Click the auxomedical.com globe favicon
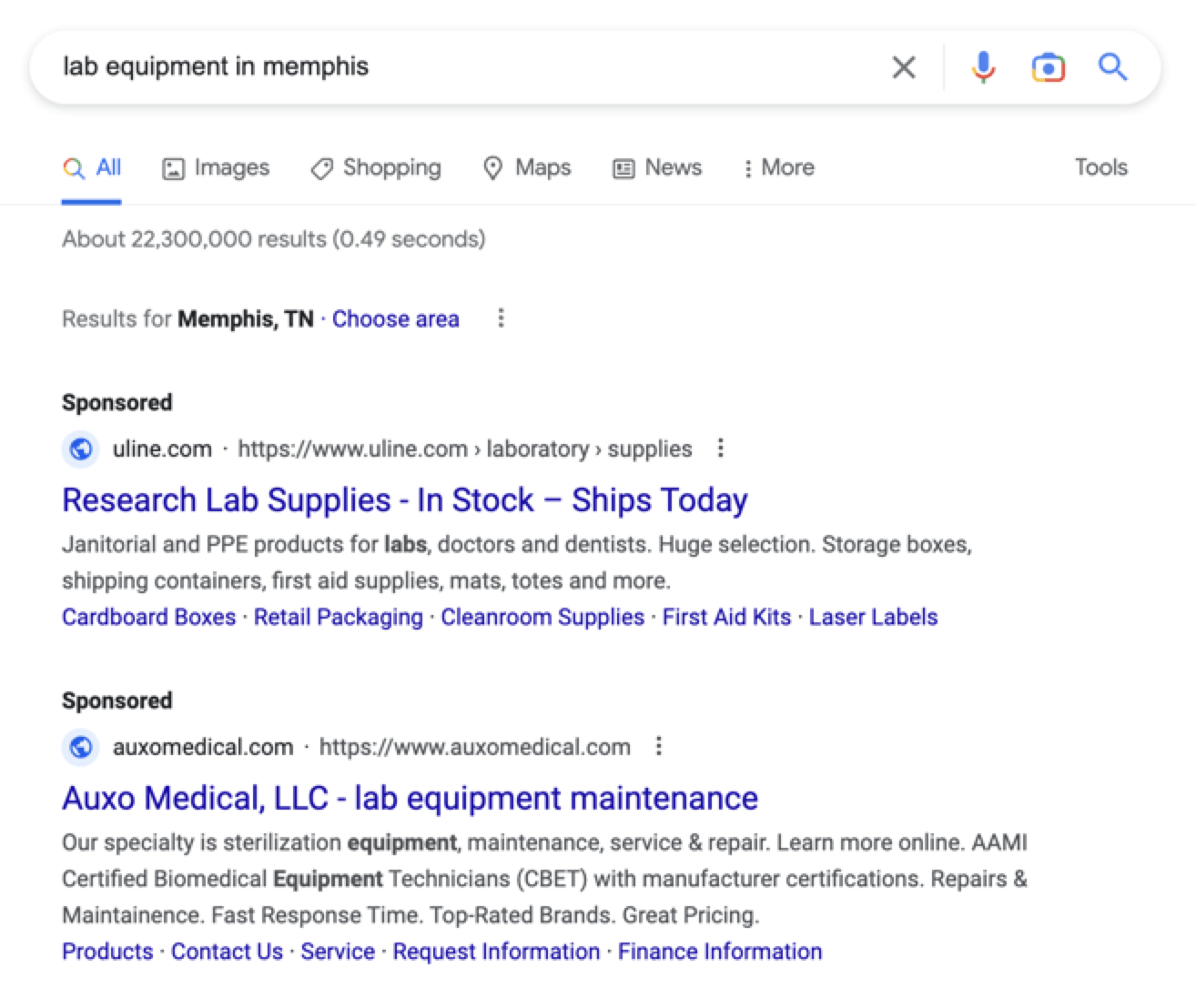Image resolution: width=1196 pixels, height=1008 pixels. pyautogui.click(x=81, y=747)
